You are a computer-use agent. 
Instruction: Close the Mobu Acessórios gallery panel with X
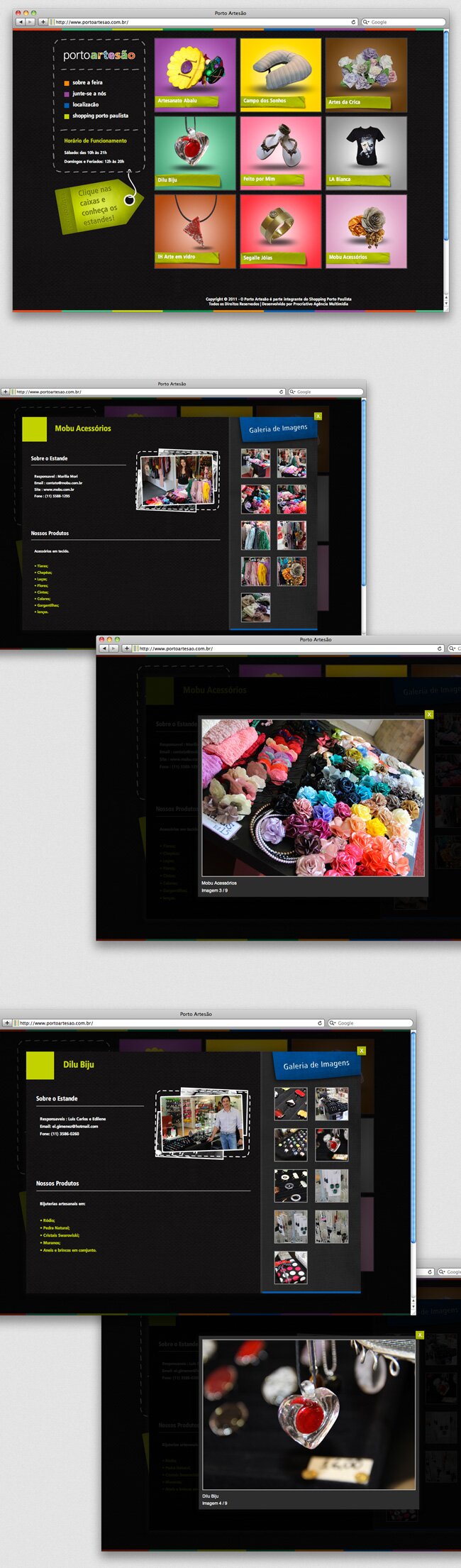pos(318,416)
